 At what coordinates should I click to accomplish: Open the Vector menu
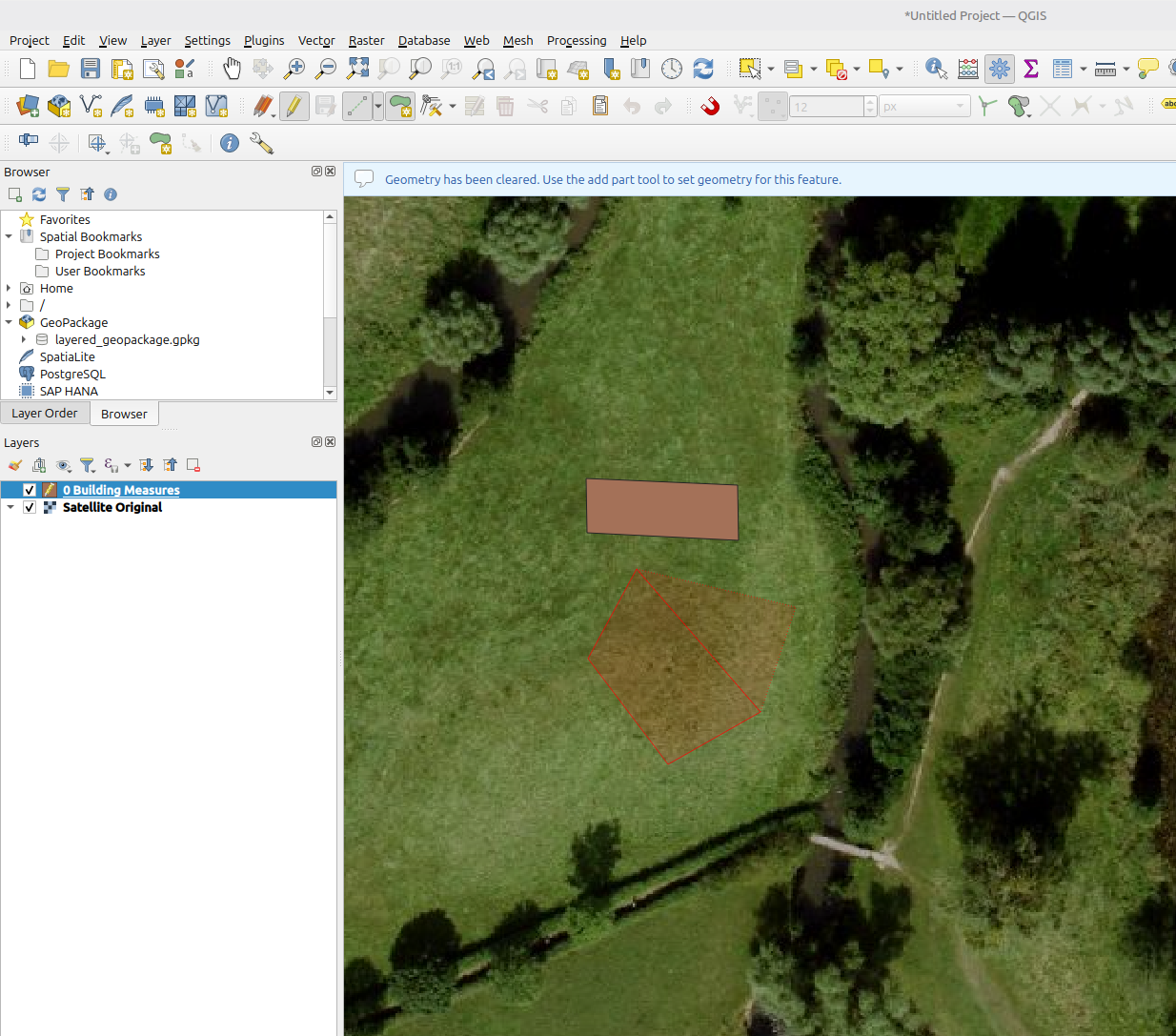pos(316,40)
